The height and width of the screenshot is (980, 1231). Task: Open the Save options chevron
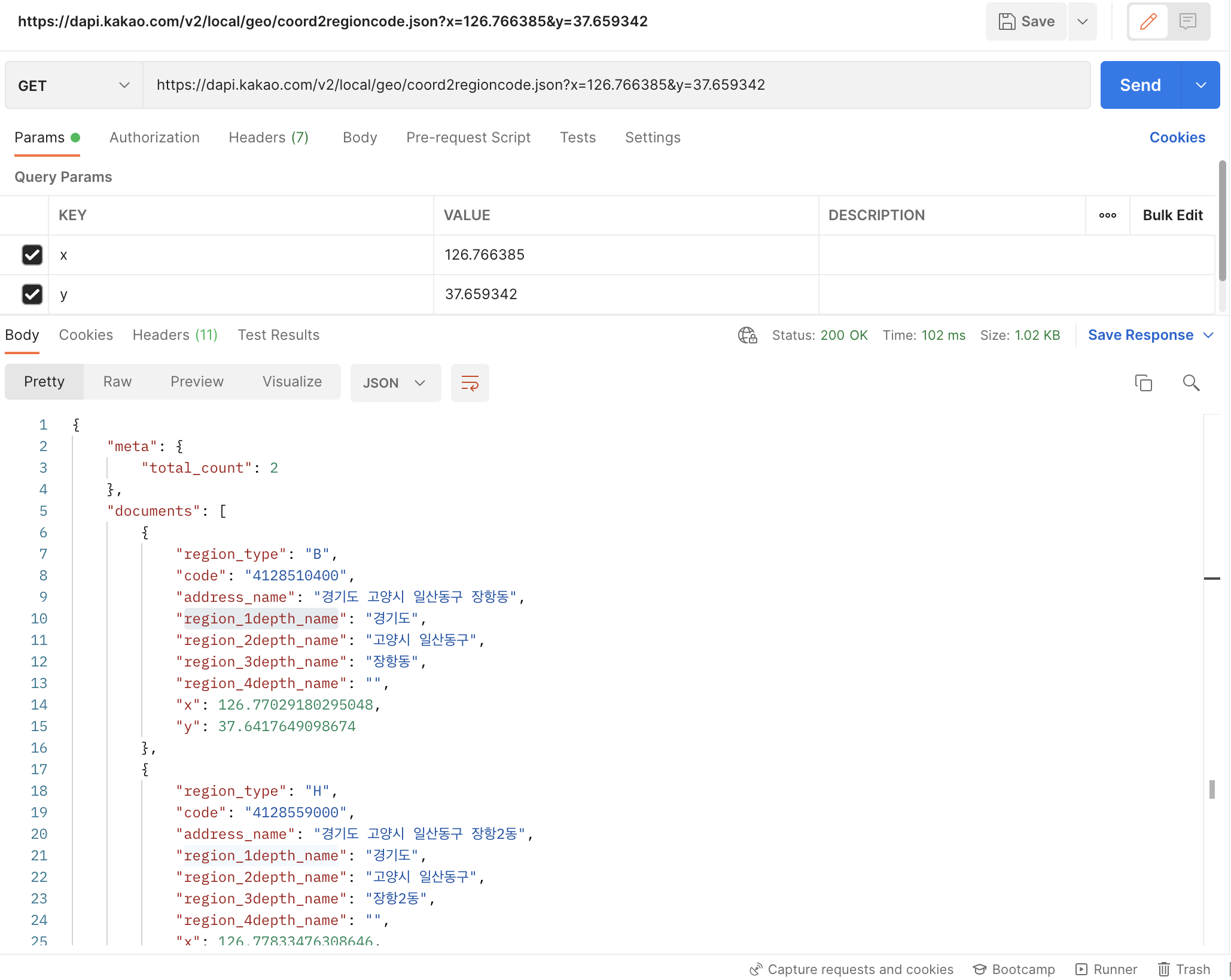[1082, 22]
